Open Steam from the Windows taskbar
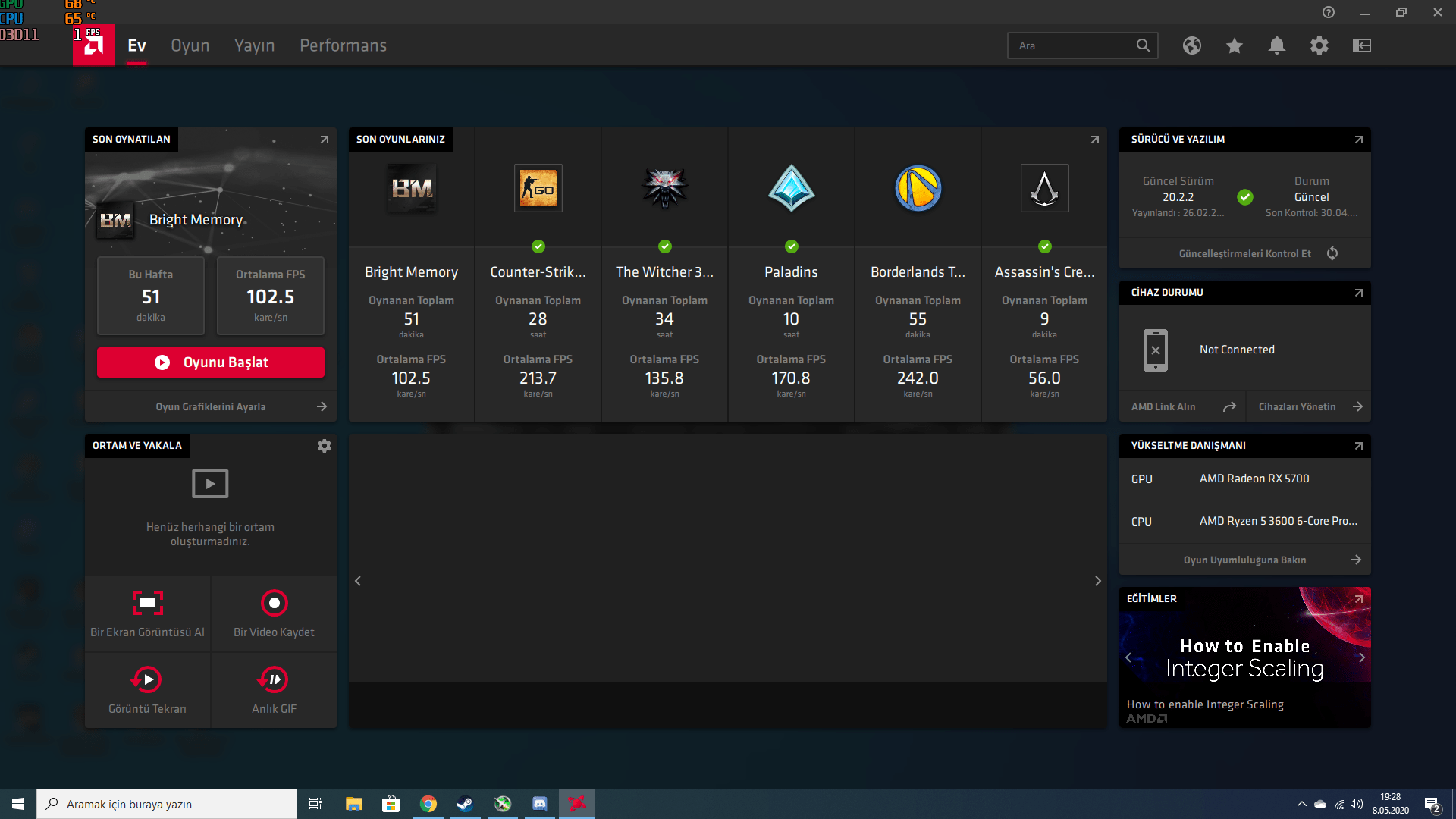 point(465,804)
